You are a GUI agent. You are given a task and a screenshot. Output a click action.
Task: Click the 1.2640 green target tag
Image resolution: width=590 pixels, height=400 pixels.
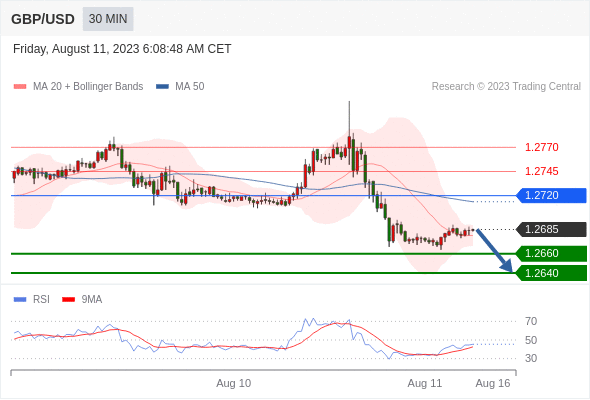pos(551,273)
